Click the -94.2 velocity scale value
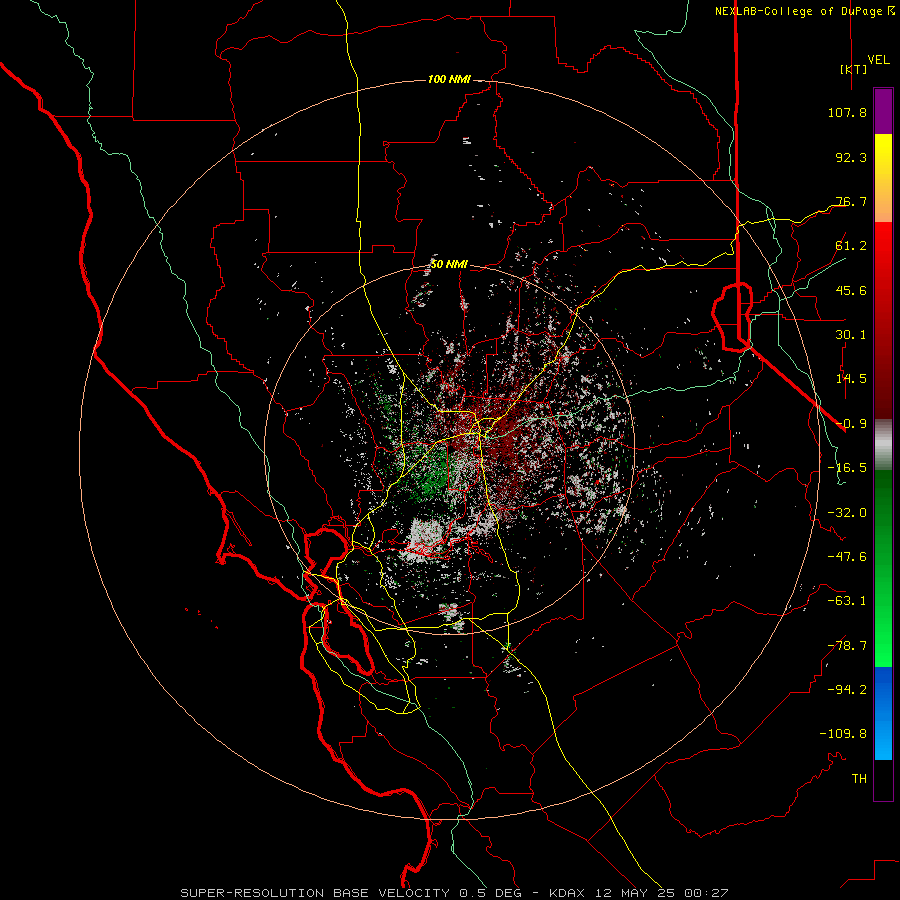The image size is (900, 900). click(x=847, y=690)
